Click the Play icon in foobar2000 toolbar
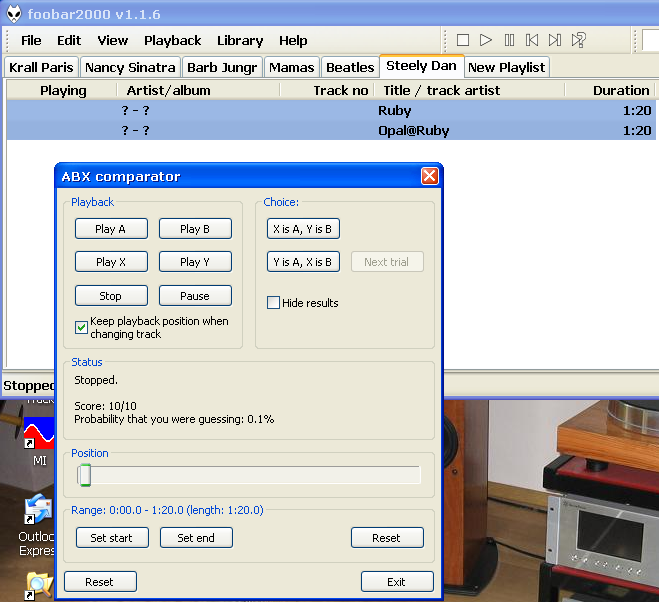The width and height of the screenshot is (659, 602). [486, 40]
